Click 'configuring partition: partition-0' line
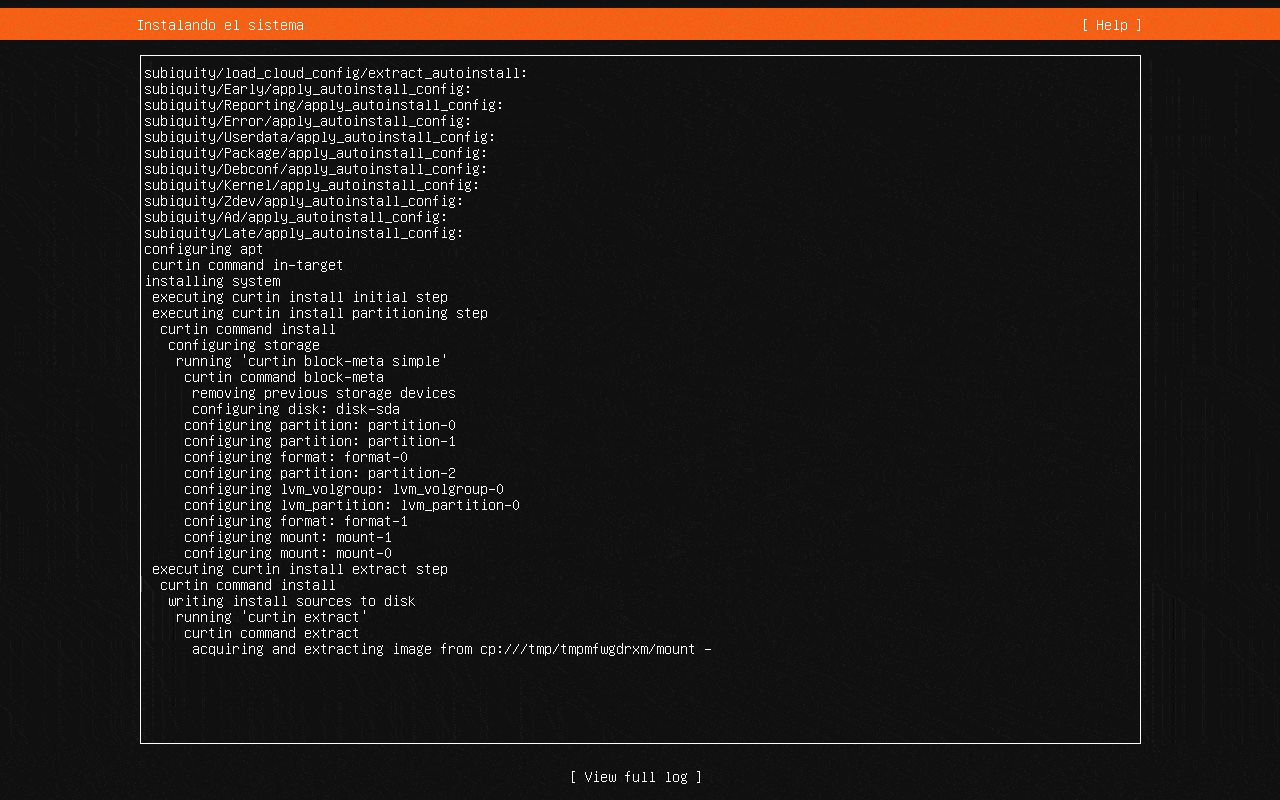1280x800 pixels. [x=320, y=425]
